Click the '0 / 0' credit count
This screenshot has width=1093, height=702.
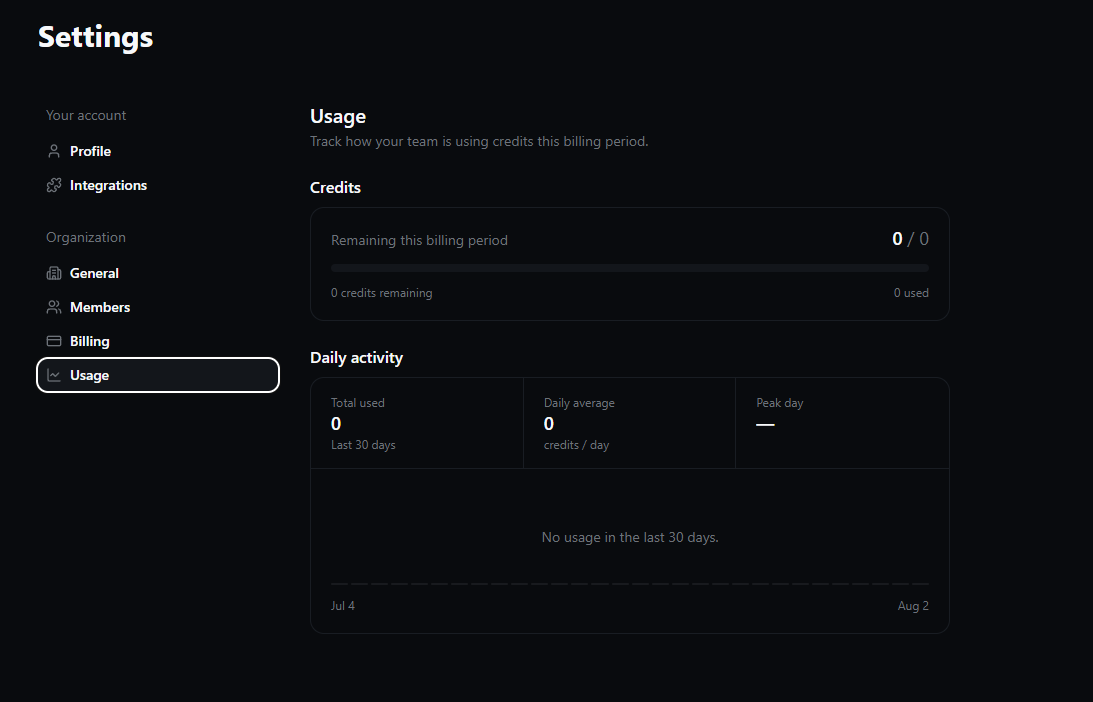(910, 239)
